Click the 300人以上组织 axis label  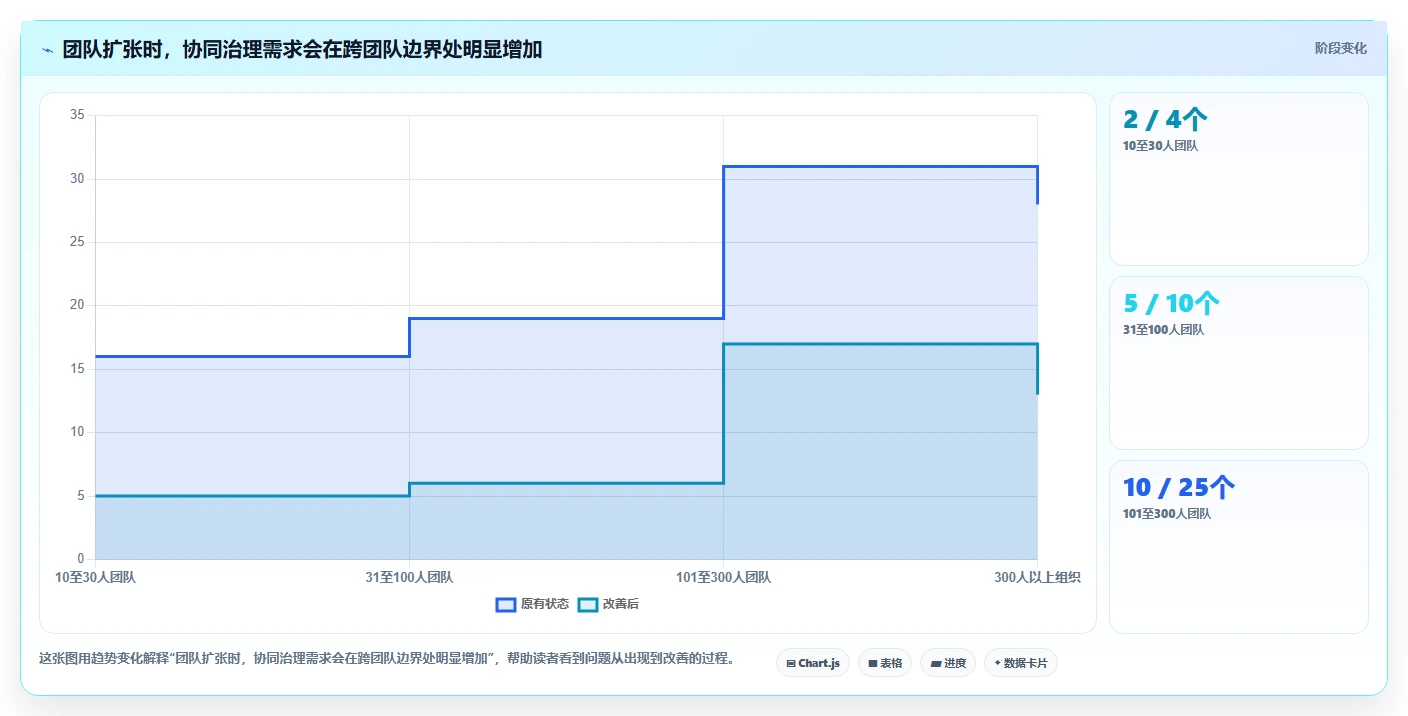click(1037, 577)
